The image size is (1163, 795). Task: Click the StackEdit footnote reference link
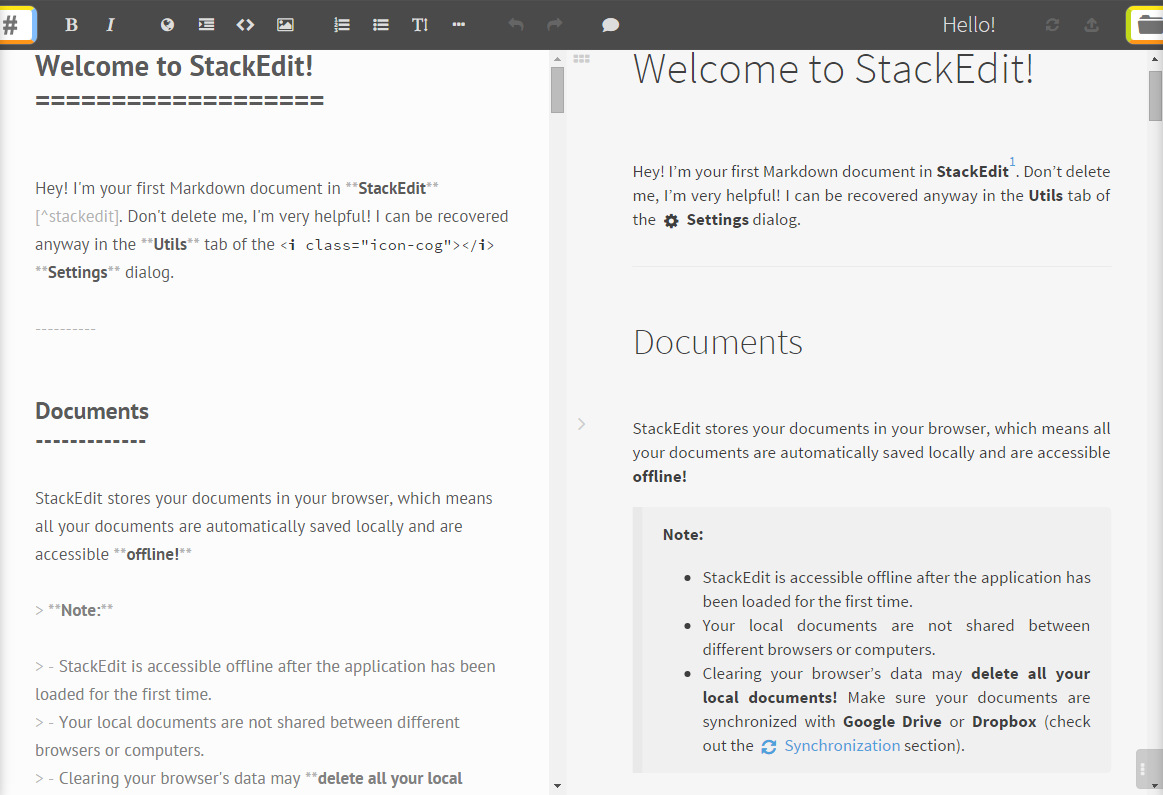coord(1011,162)
